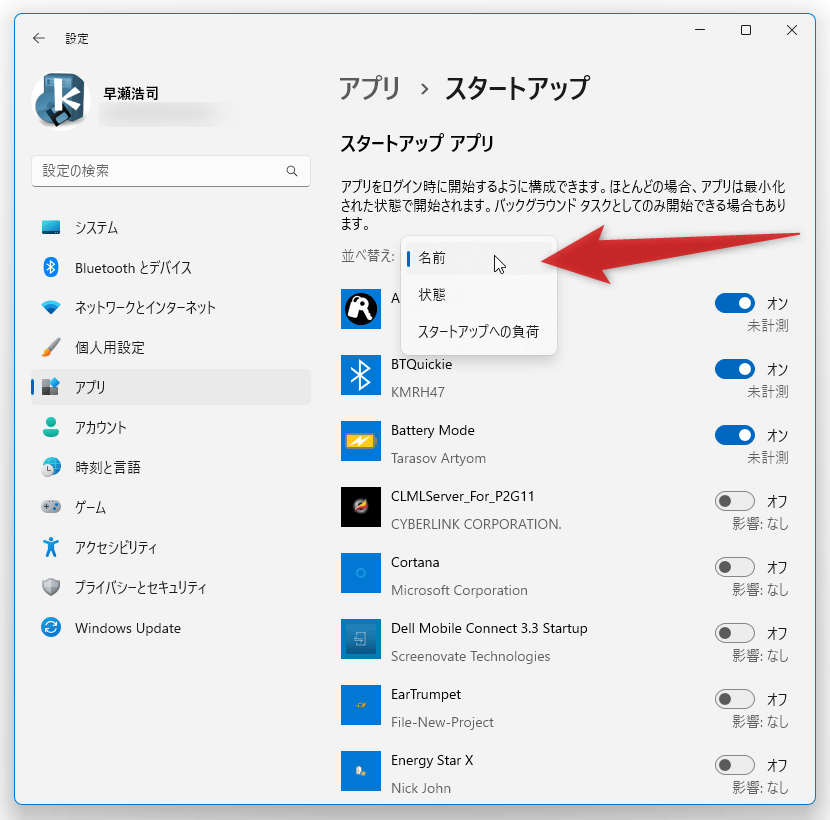Viewport: 830px width, 820px height.
Task: Select 名前 in the sort dropdown
Action: (479, 258)
